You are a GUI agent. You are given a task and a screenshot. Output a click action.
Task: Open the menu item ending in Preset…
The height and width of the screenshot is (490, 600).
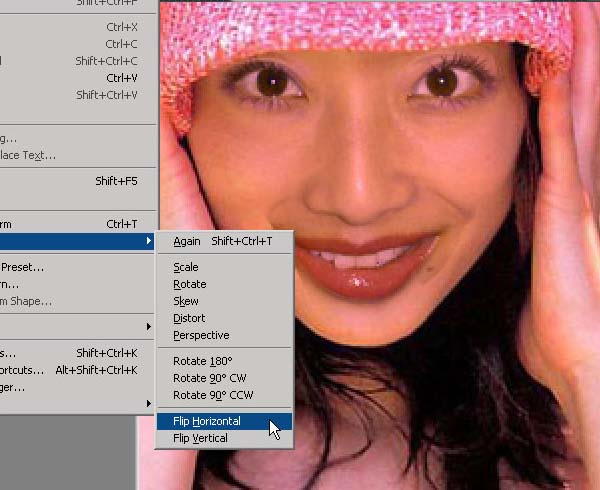pyautogui.click(x=77, y=267)
